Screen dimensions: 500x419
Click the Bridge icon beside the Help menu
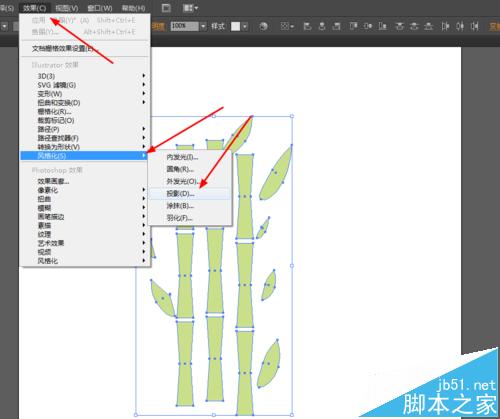point(166,8)
